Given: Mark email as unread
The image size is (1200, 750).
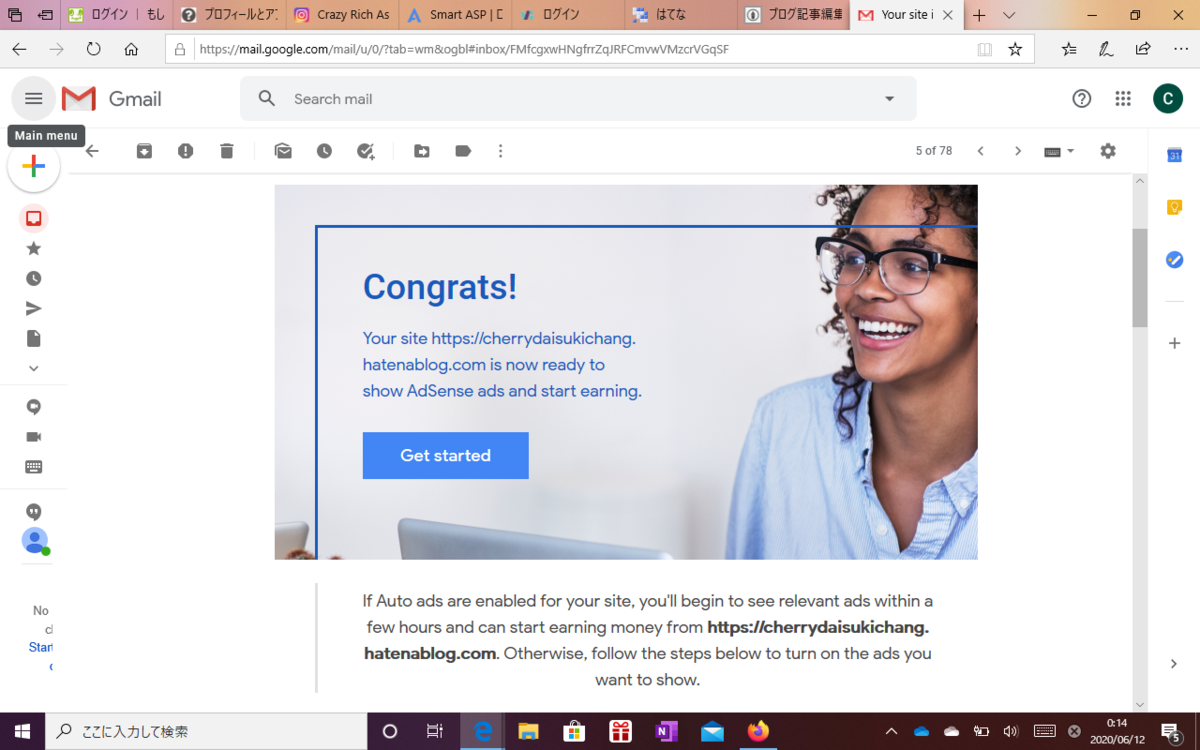Looking at the screenshot, I should [283, 151].
